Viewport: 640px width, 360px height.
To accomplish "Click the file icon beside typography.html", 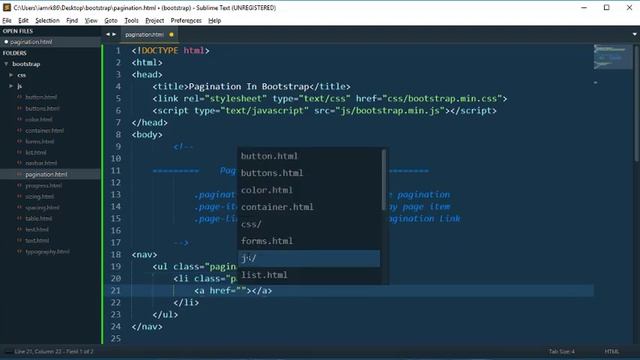I will coord(19,251).
